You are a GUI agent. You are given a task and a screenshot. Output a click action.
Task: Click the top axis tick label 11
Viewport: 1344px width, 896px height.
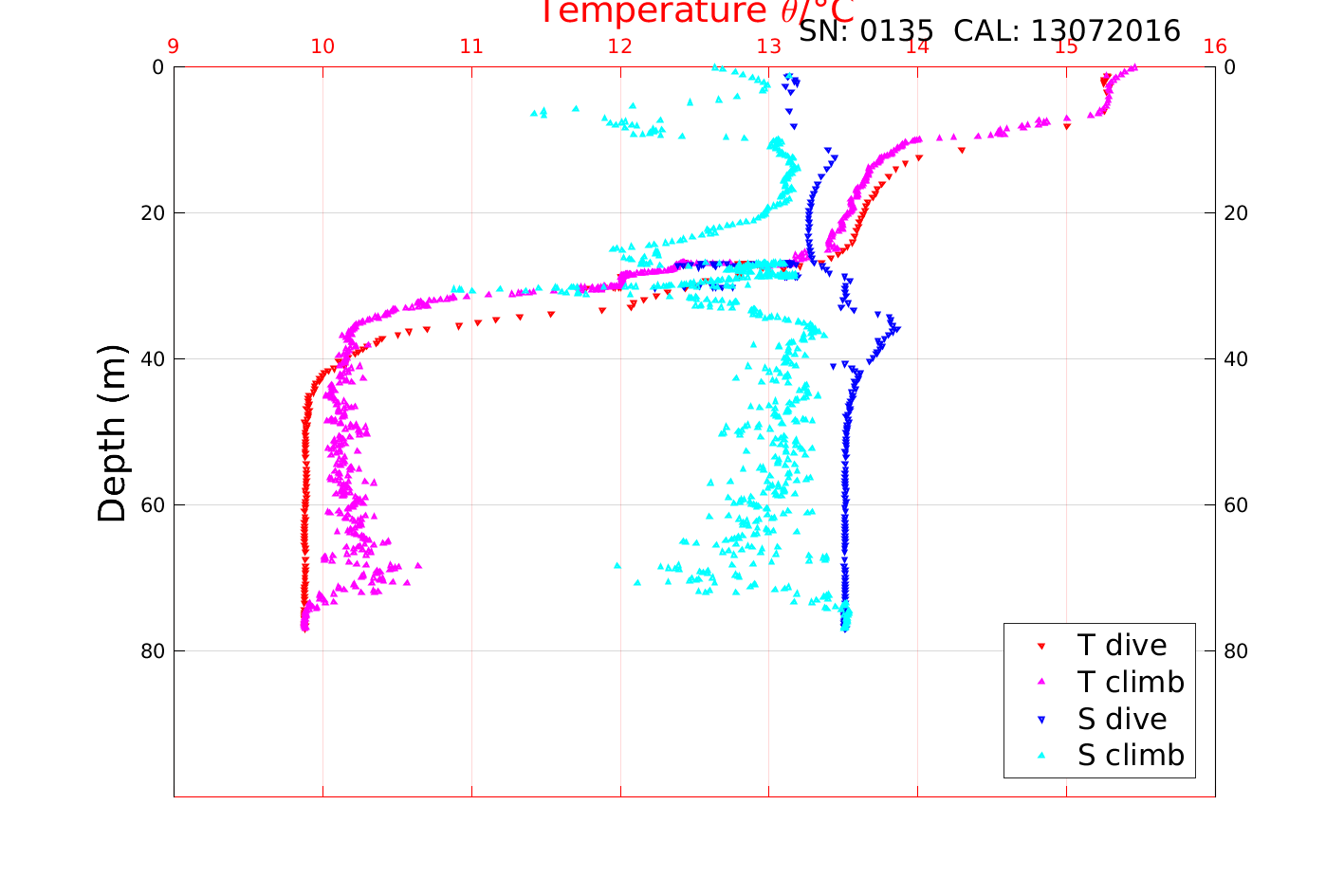point(471,46)
